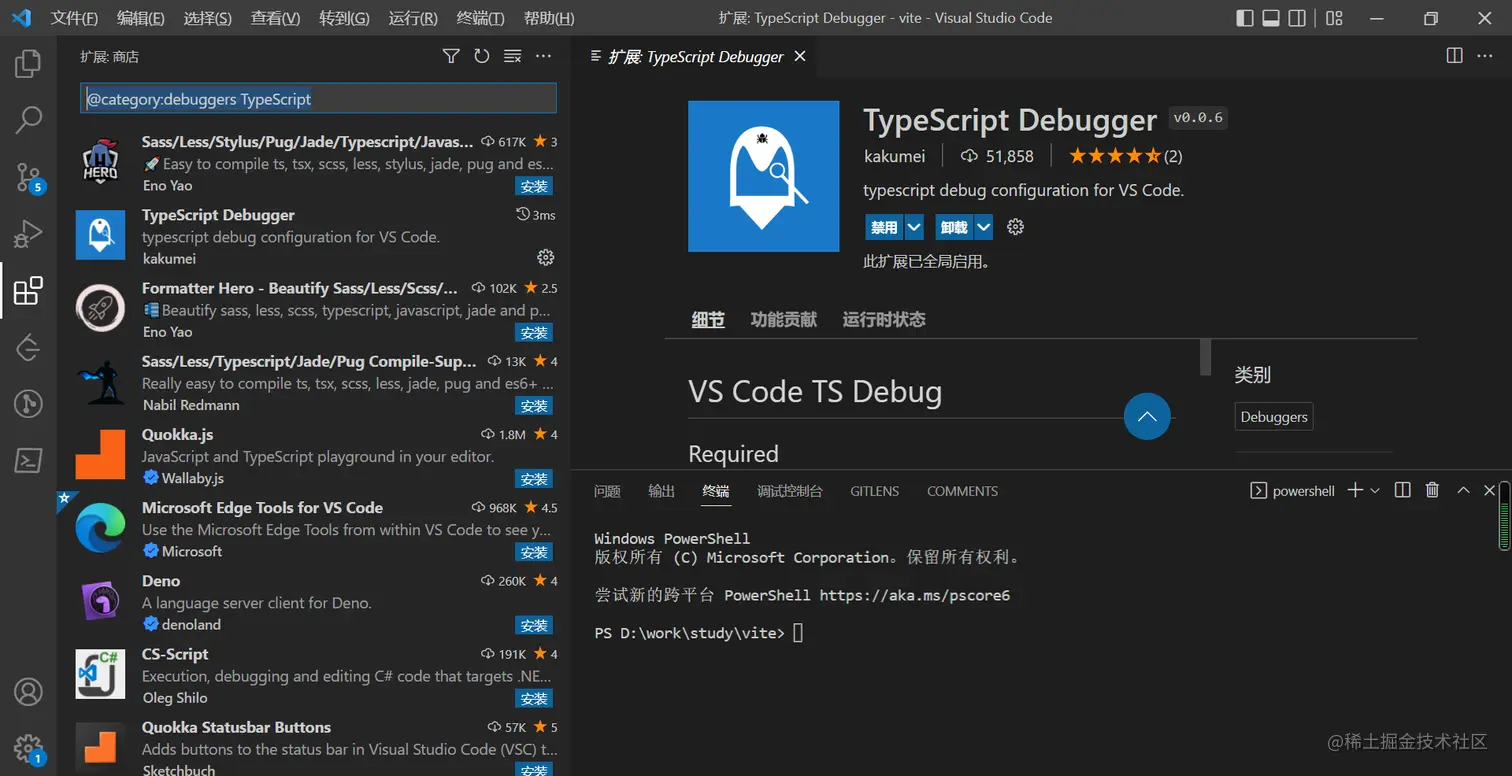
Task: Switch to the Details tab (细节)
Action: pyautogui.click(x=708, y=320)
